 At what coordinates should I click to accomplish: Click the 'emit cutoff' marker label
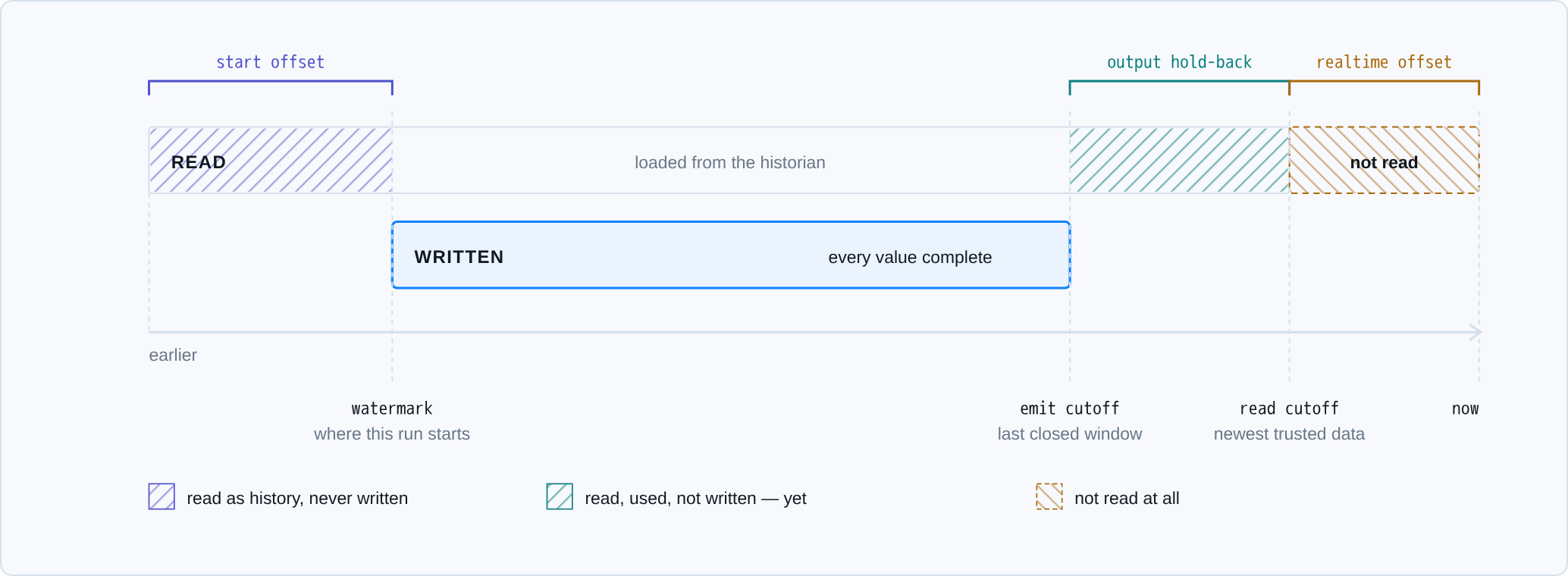[1070, 409]
